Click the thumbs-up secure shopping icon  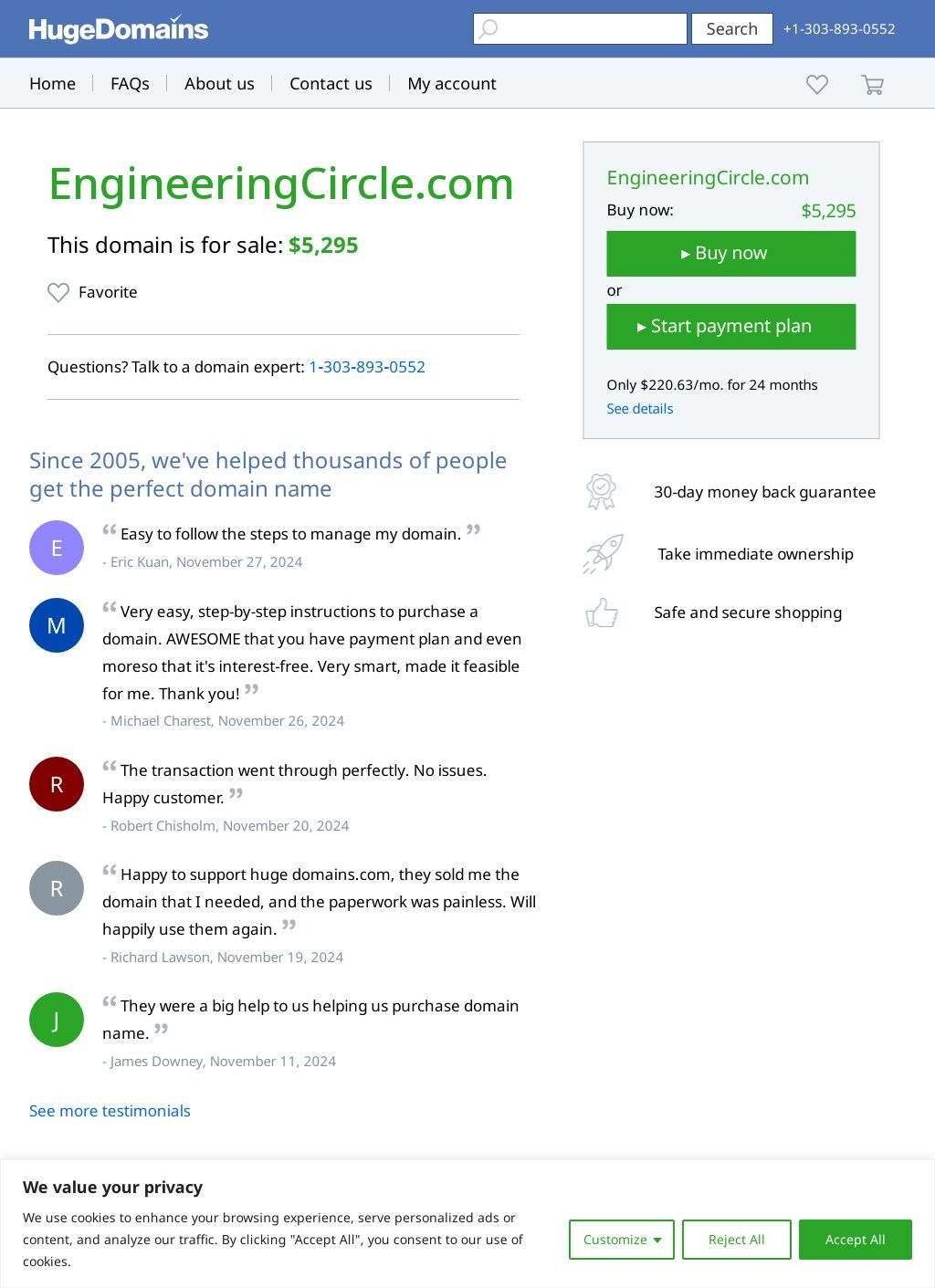(602, 613)
